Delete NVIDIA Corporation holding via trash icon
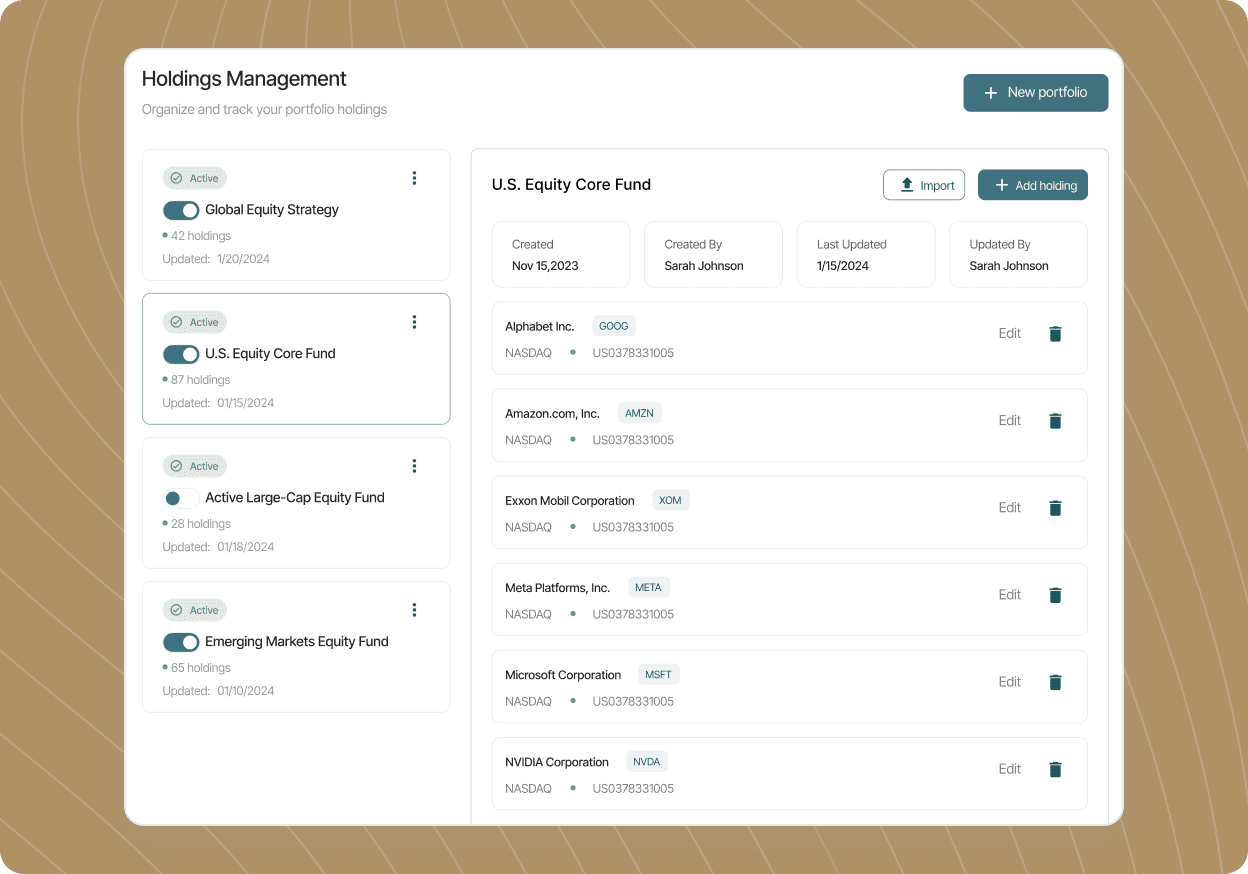1248x874 pixels. (x=1055, y=769)
